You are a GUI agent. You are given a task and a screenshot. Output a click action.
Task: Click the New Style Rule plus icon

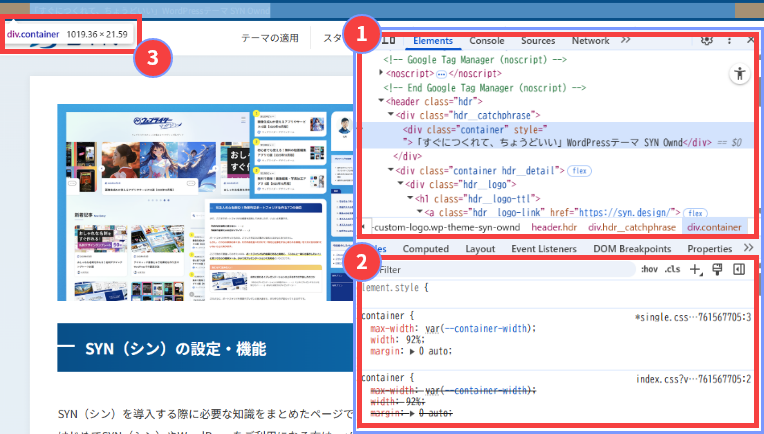[696, 270]
